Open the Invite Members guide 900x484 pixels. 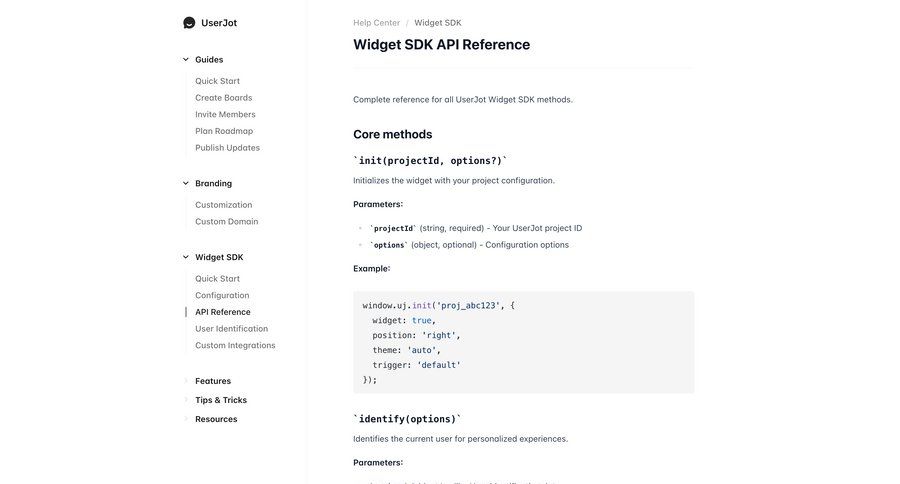tap(225, 114)
